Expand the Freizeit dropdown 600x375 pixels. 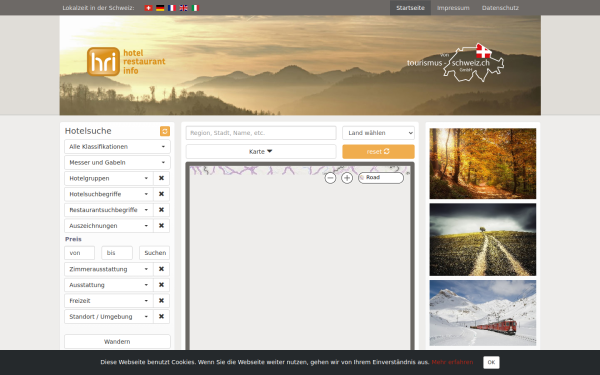click(109, 301)
